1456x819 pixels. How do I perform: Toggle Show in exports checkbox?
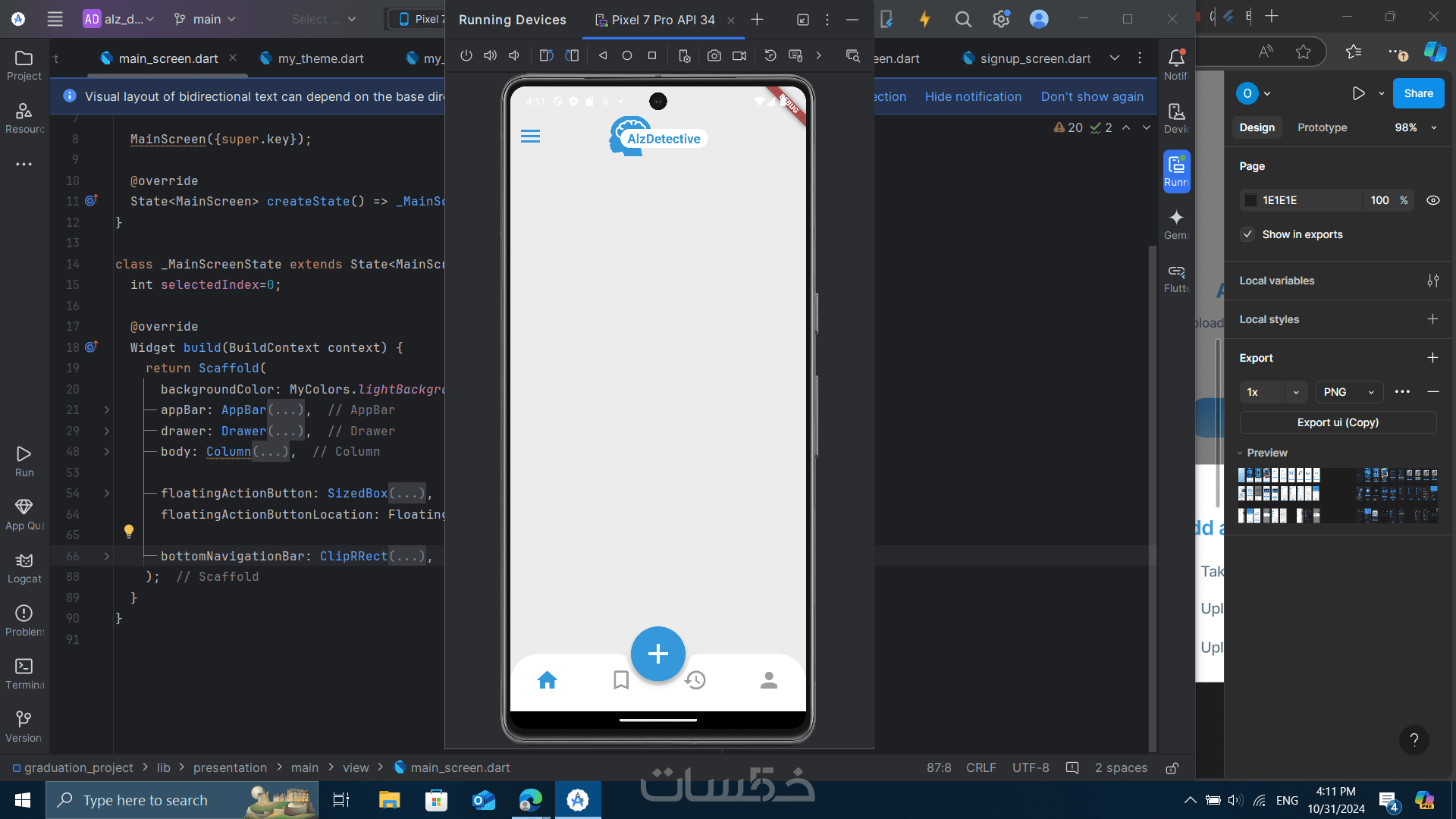pyautogui.click(x=1247, y=234)
